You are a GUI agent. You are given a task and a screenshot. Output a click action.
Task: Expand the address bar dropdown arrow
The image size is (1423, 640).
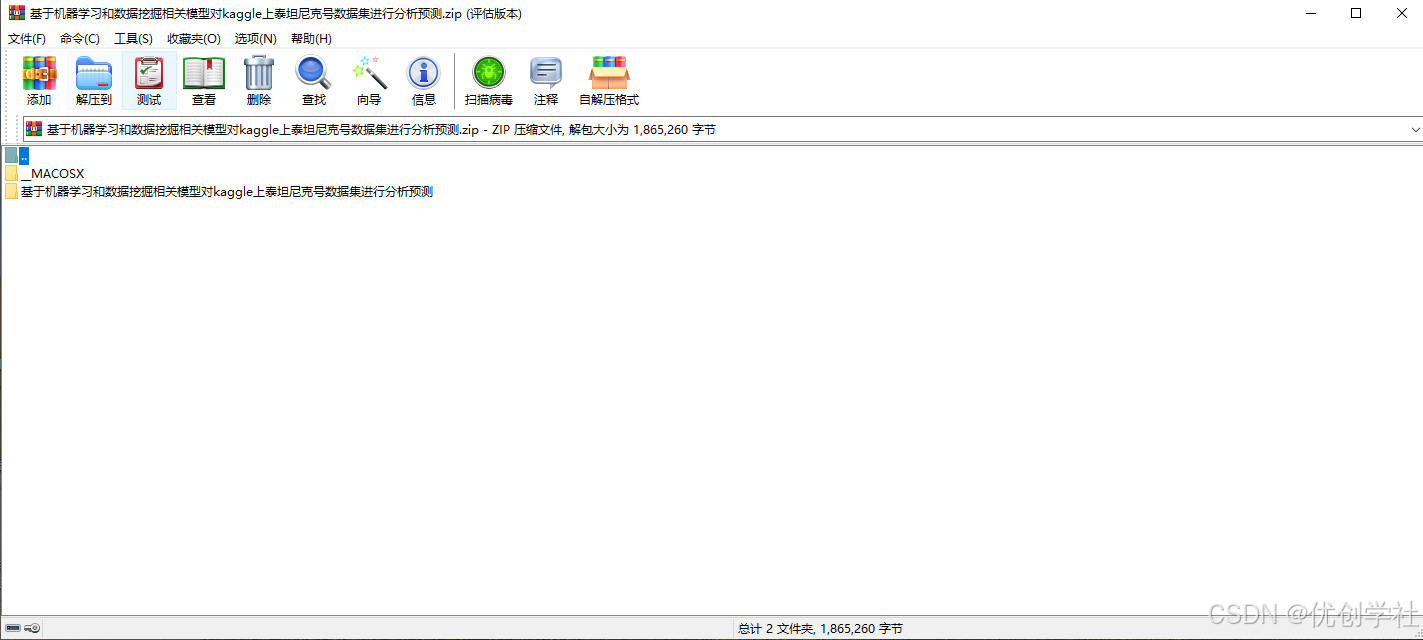pos(1415,129)
